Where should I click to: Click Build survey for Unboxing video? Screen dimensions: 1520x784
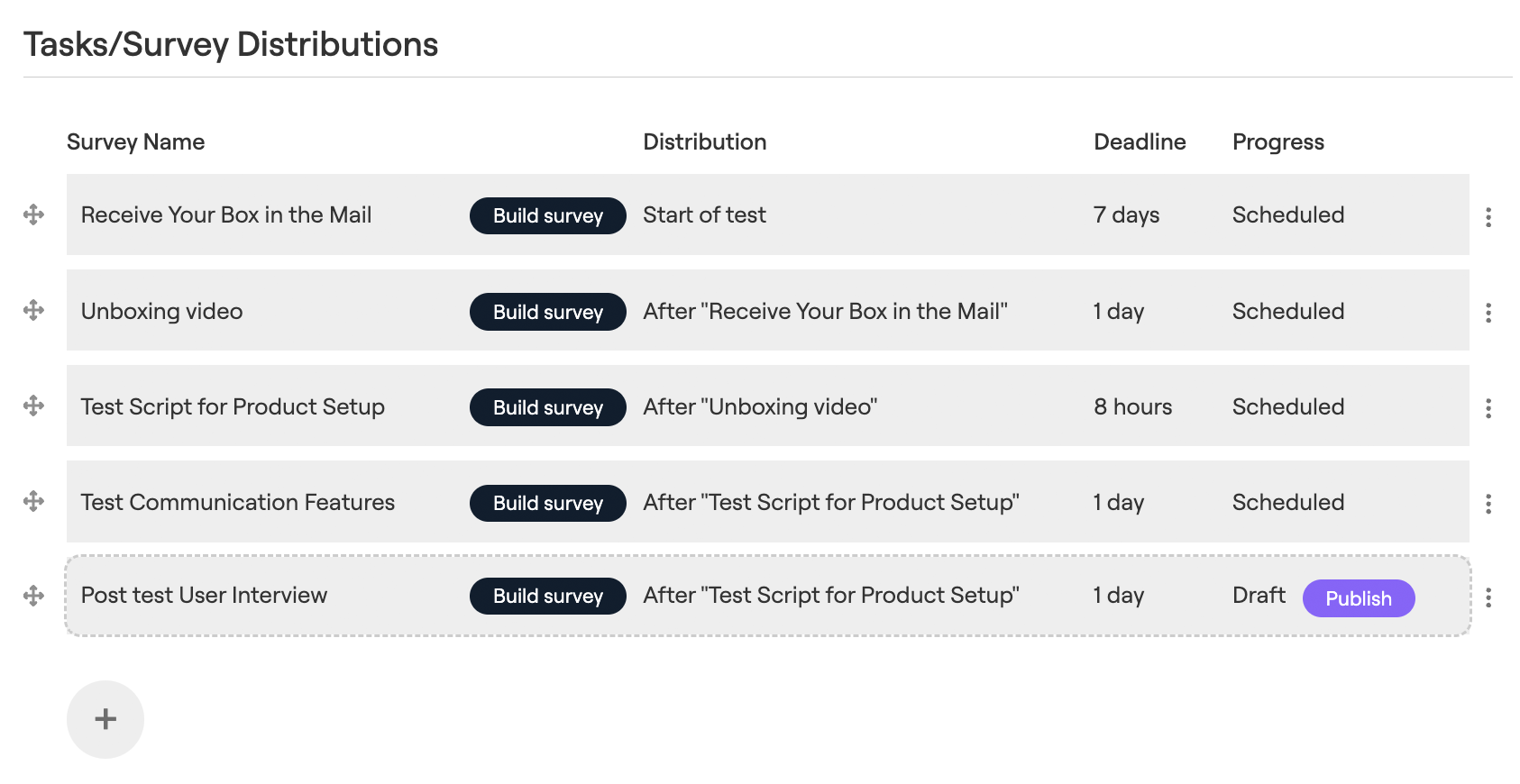547,311
